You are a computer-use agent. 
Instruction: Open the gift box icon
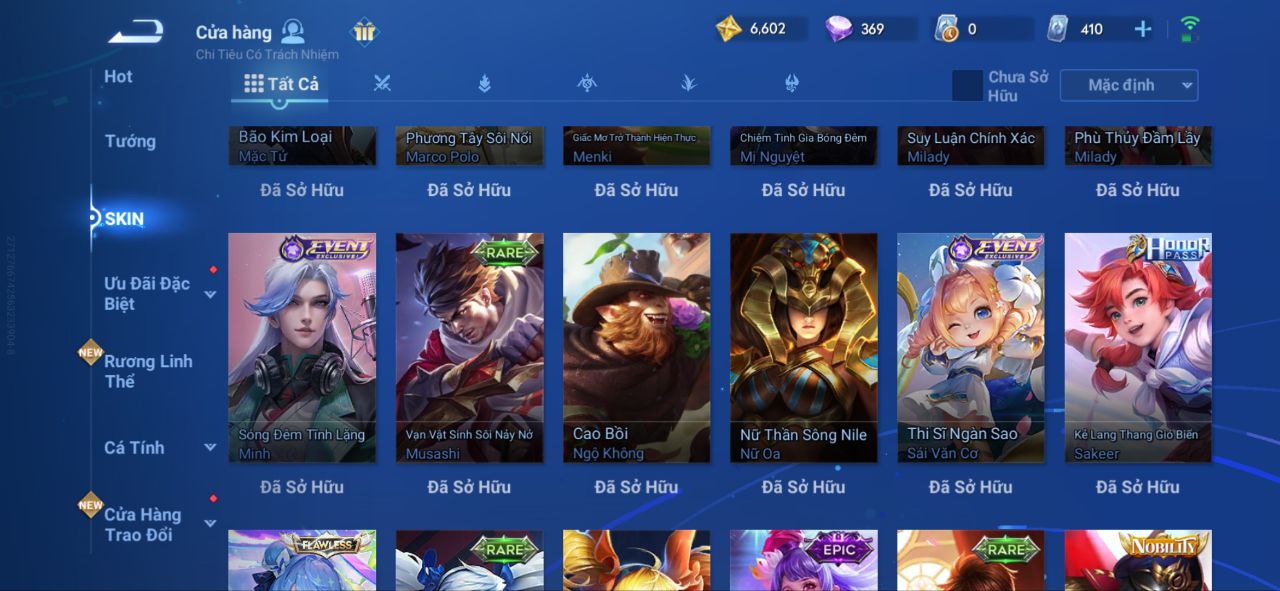[364, 32]
